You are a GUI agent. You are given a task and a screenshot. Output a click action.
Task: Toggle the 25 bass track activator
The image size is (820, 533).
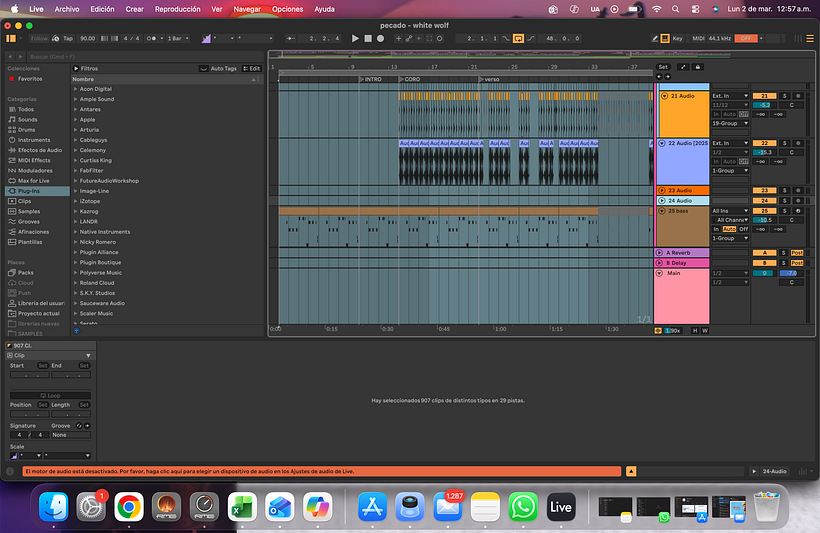tap(764, 211)
